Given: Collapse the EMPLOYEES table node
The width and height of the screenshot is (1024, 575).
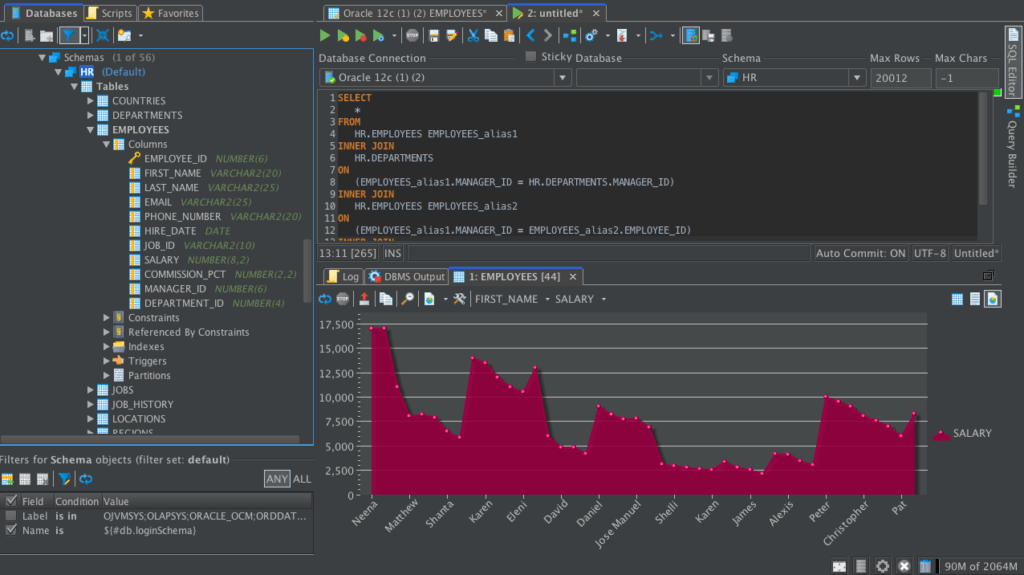Looking at the screenshot, I should coord(90,130).
